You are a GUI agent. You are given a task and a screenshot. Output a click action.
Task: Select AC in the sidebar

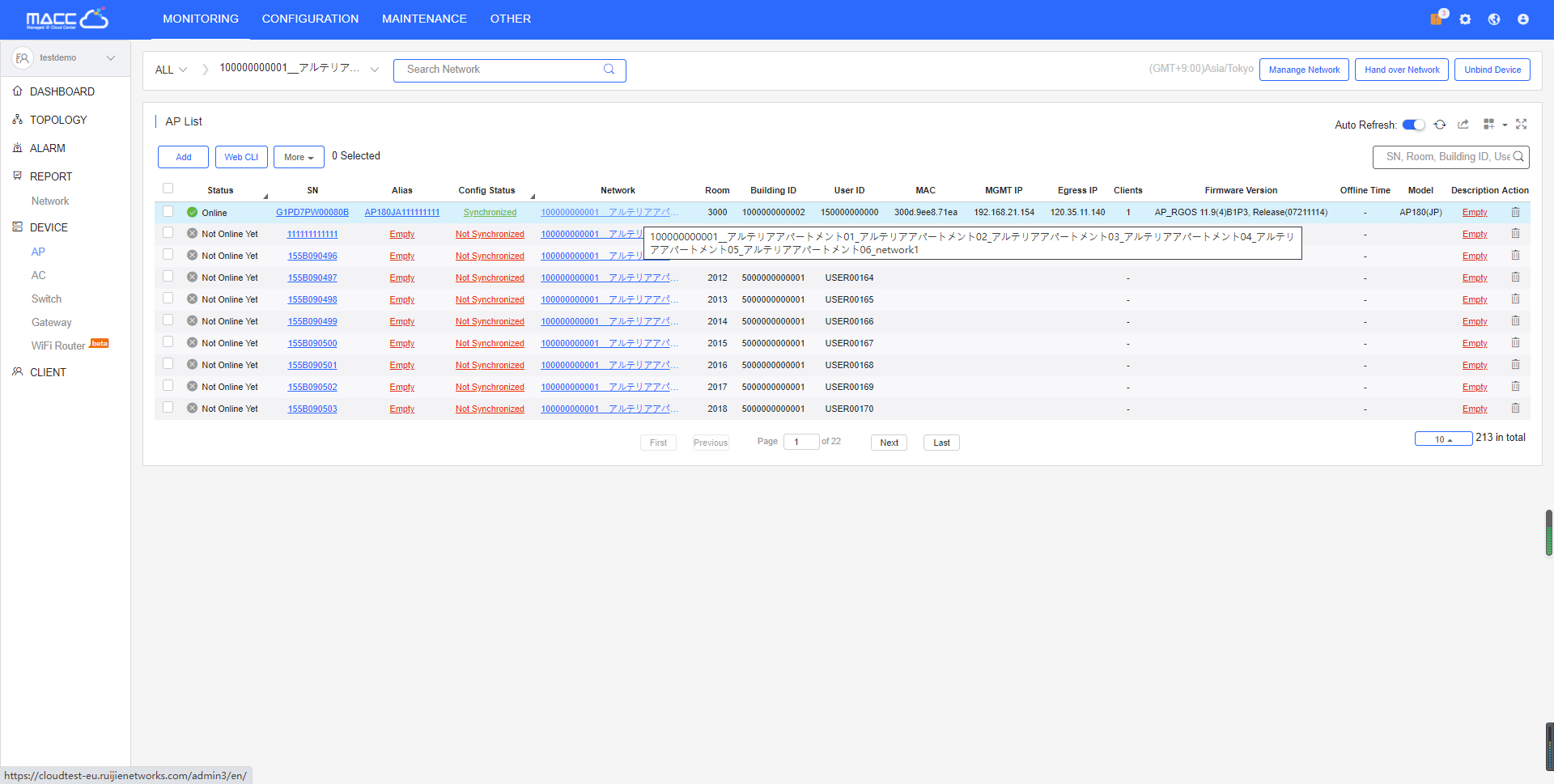pyautogui.click(x=39, y=275)
